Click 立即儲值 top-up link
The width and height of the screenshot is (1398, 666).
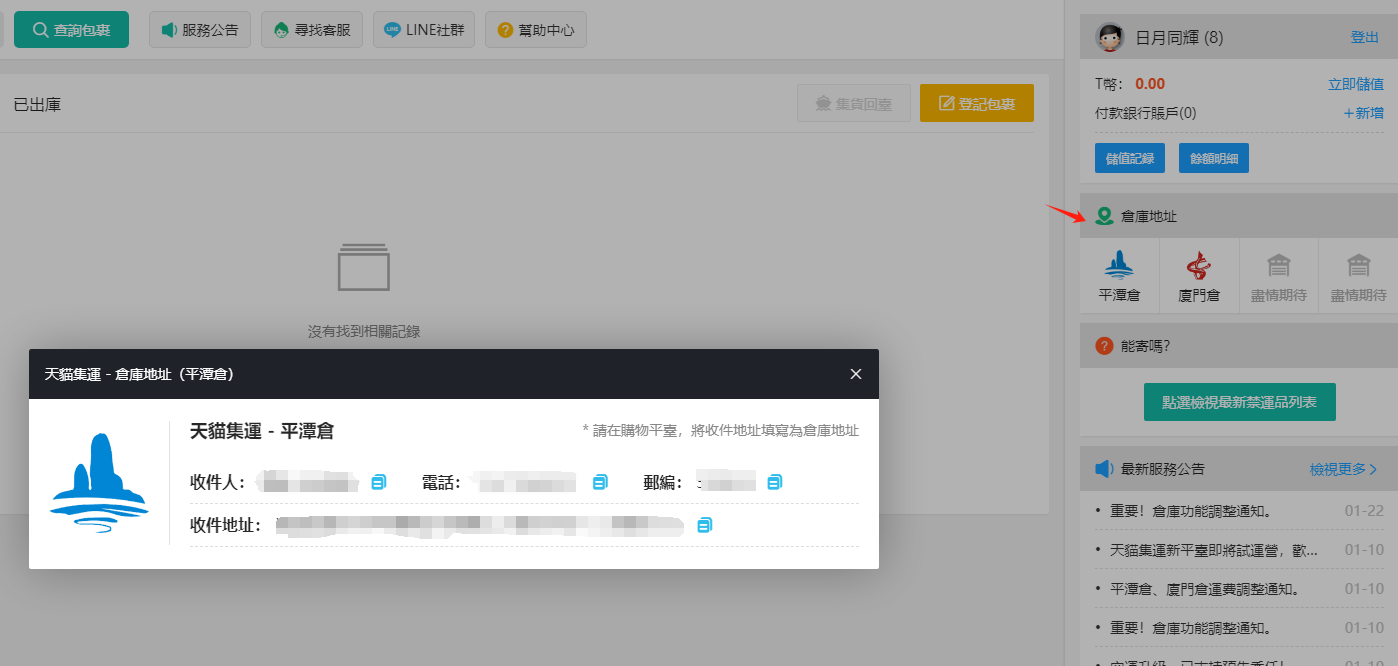1355,84
